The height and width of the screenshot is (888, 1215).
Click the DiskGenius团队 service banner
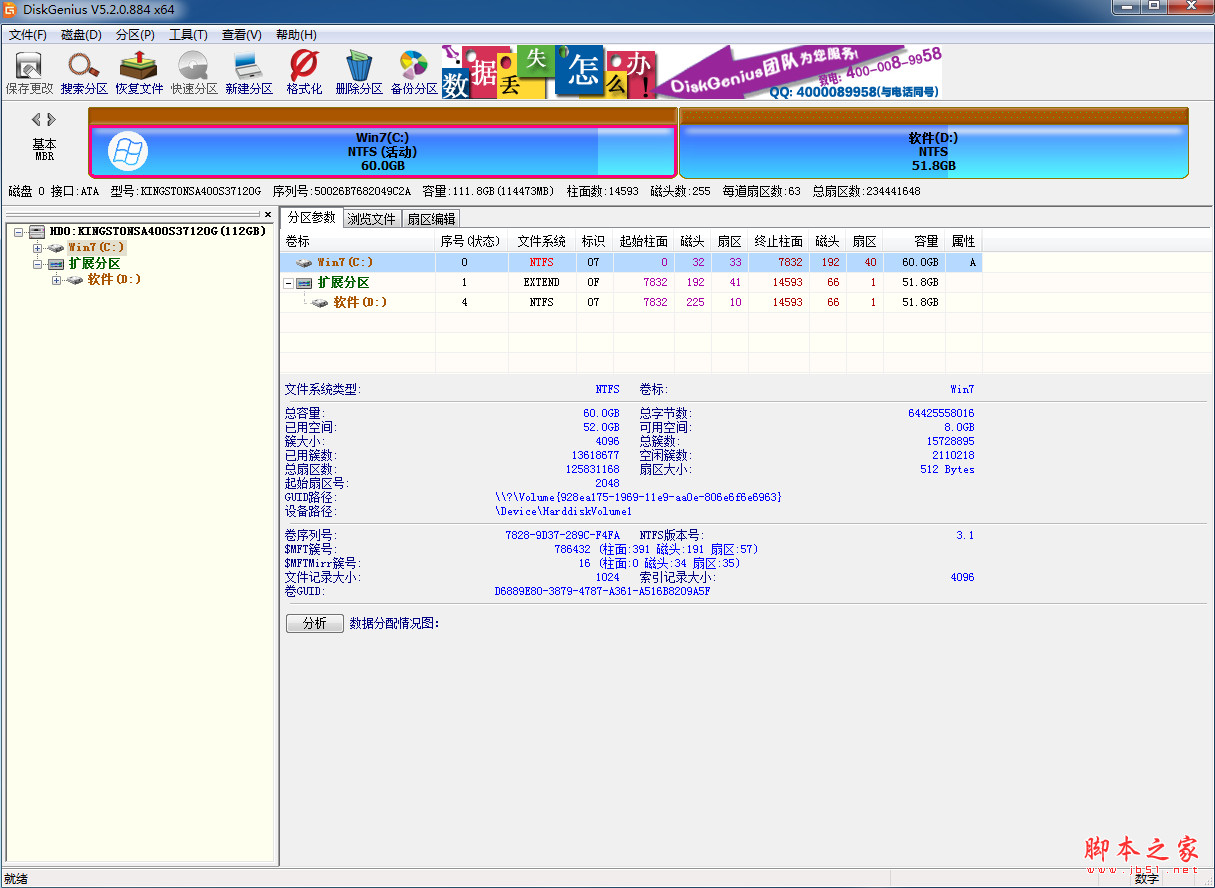pyautogui.click(x=800, y=72)
